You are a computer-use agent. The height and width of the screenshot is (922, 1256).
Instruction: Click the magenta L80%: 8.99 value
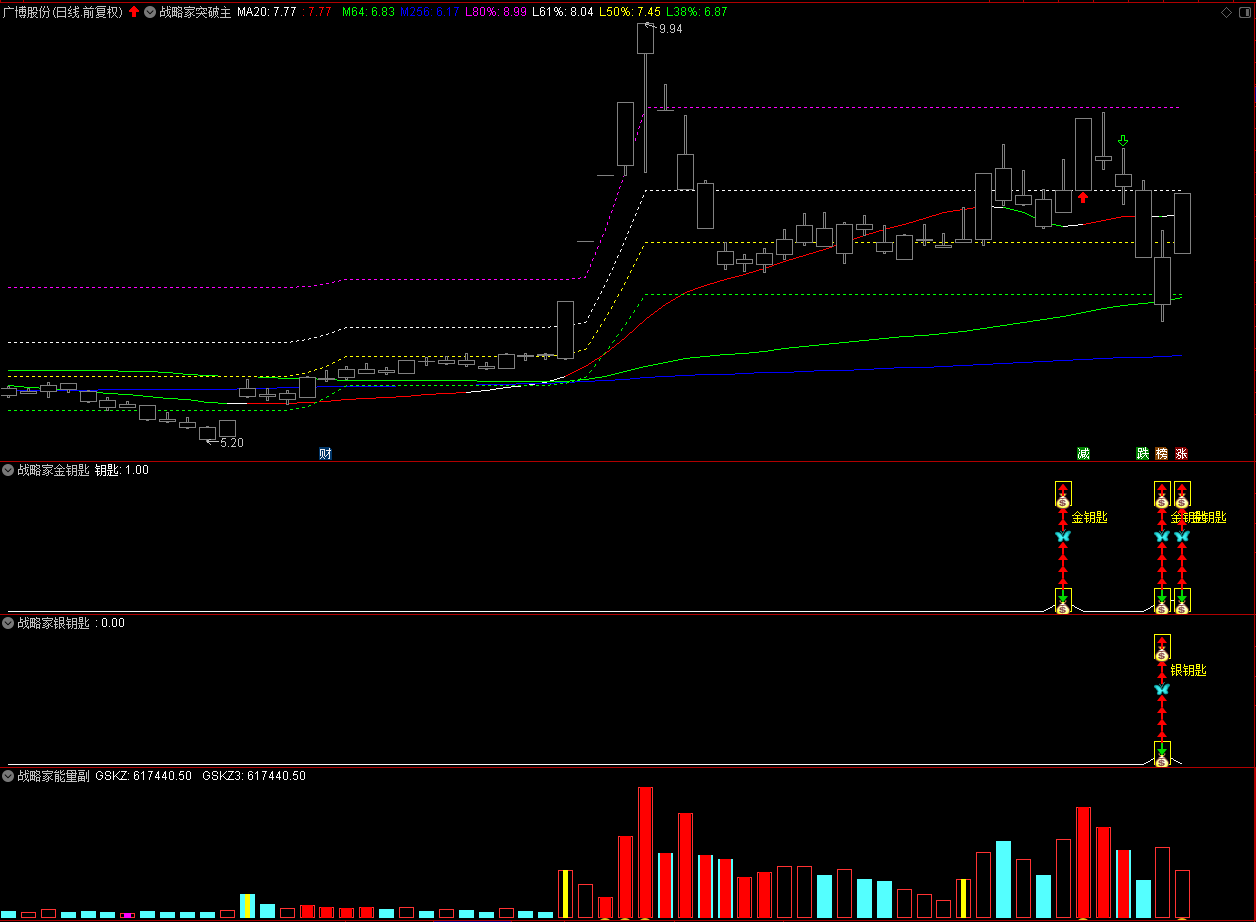pyautogui.click(x=496, y=12)
